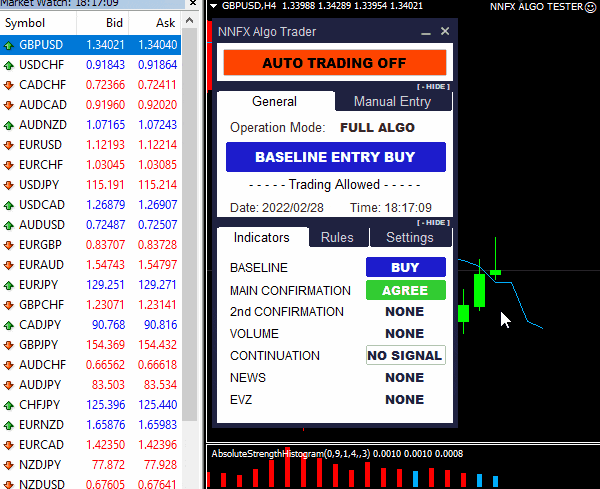This screenshot has height=489, width=600.
Task: Toggle the VOLUME NONE value
Action: (404, 333)
